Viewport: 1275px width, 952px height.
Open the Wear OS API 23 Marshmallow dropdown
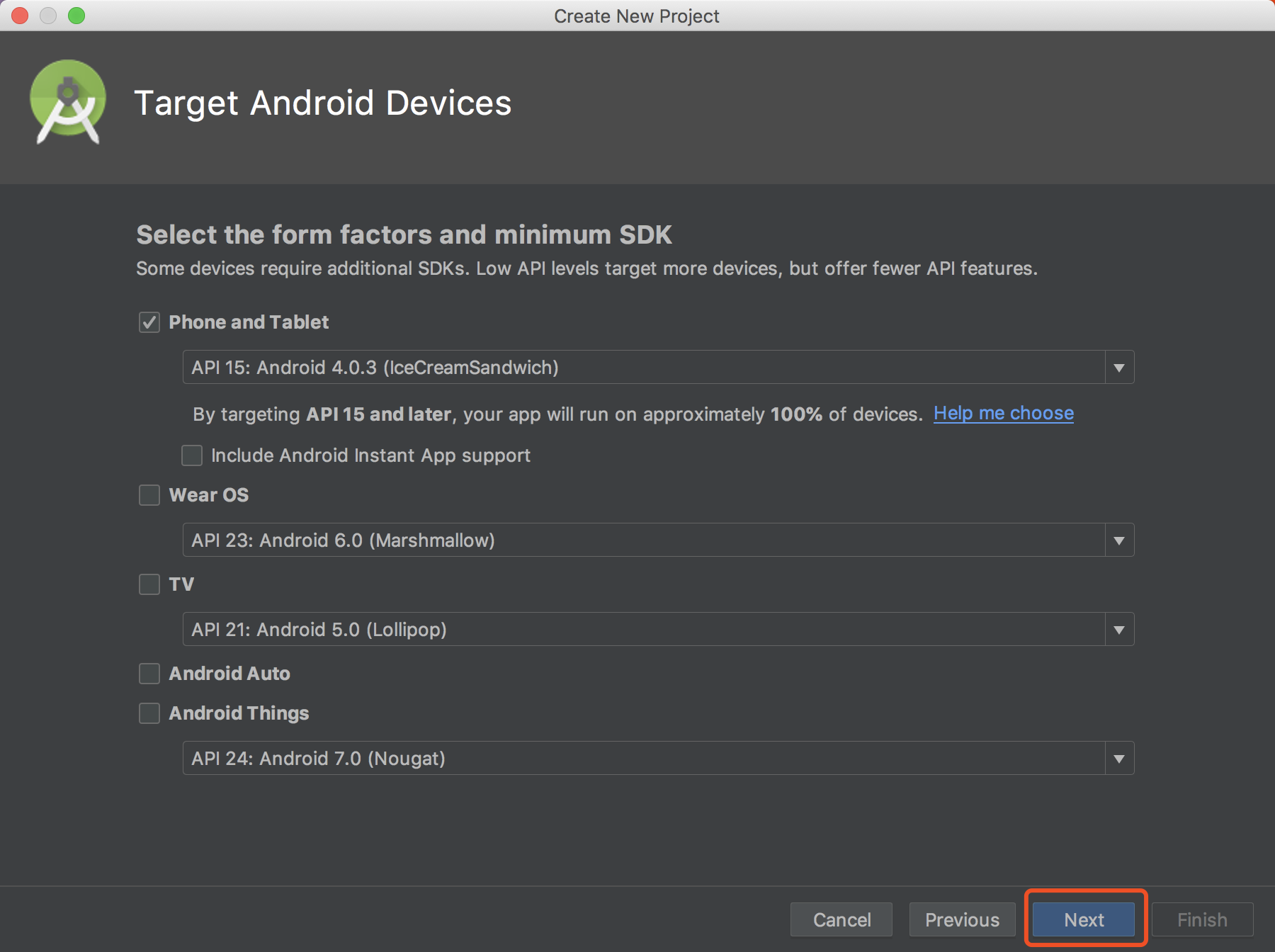pos(658,540)
